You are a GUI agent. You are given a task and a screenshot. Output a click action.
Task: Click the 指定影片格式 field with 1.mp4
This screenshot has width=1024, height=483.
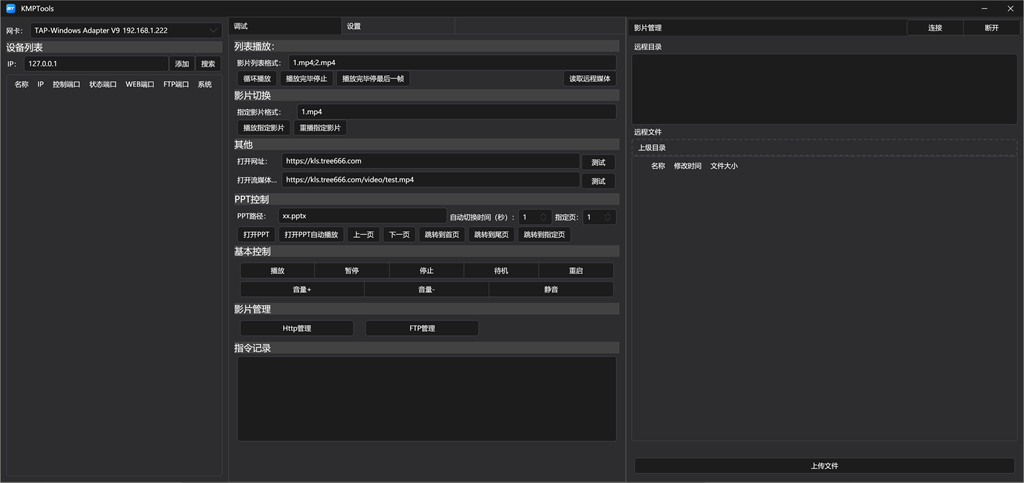pos(456,112)
